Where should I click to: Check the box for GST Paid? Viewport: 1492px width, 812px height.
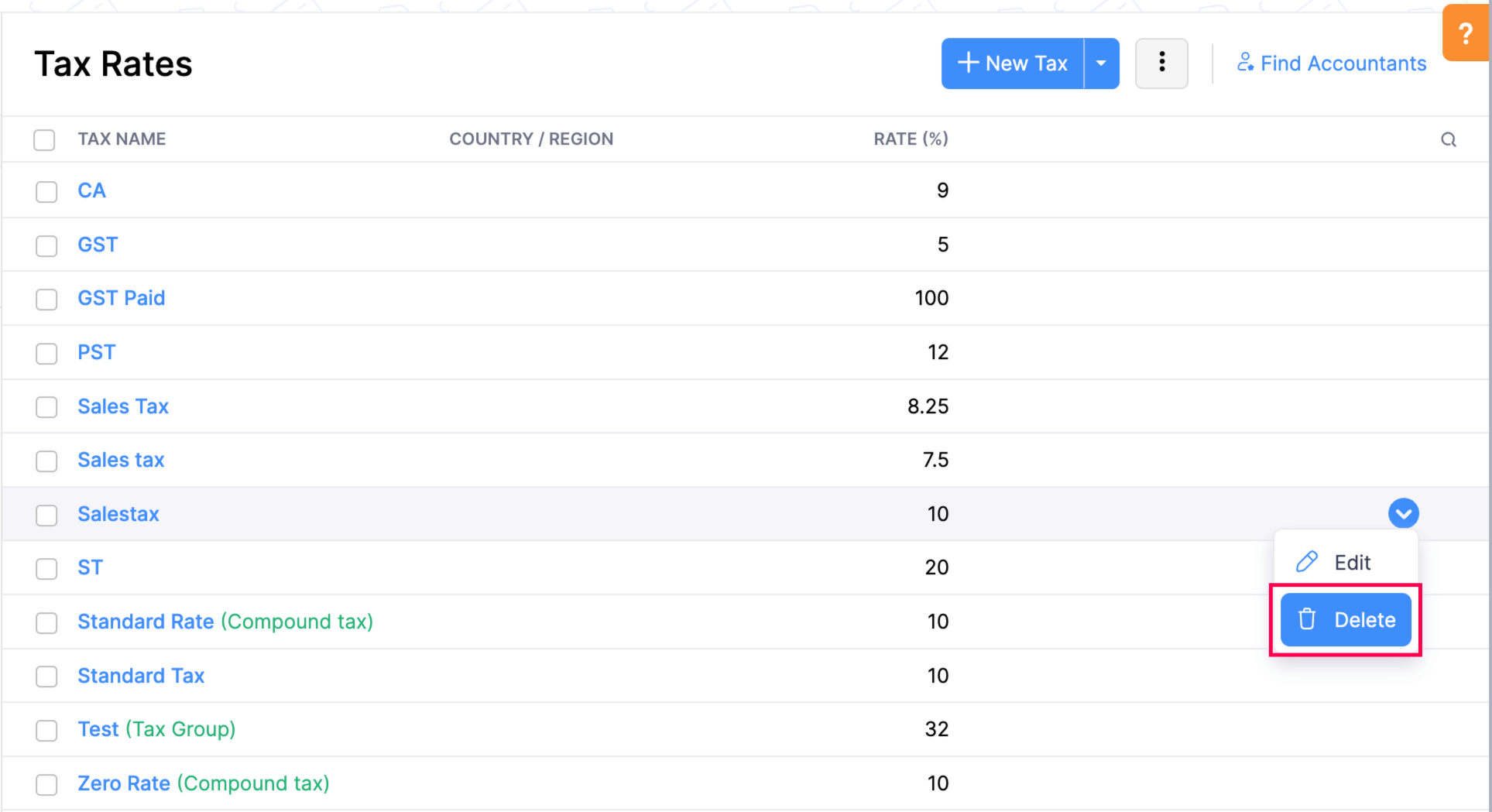point(46,299)
